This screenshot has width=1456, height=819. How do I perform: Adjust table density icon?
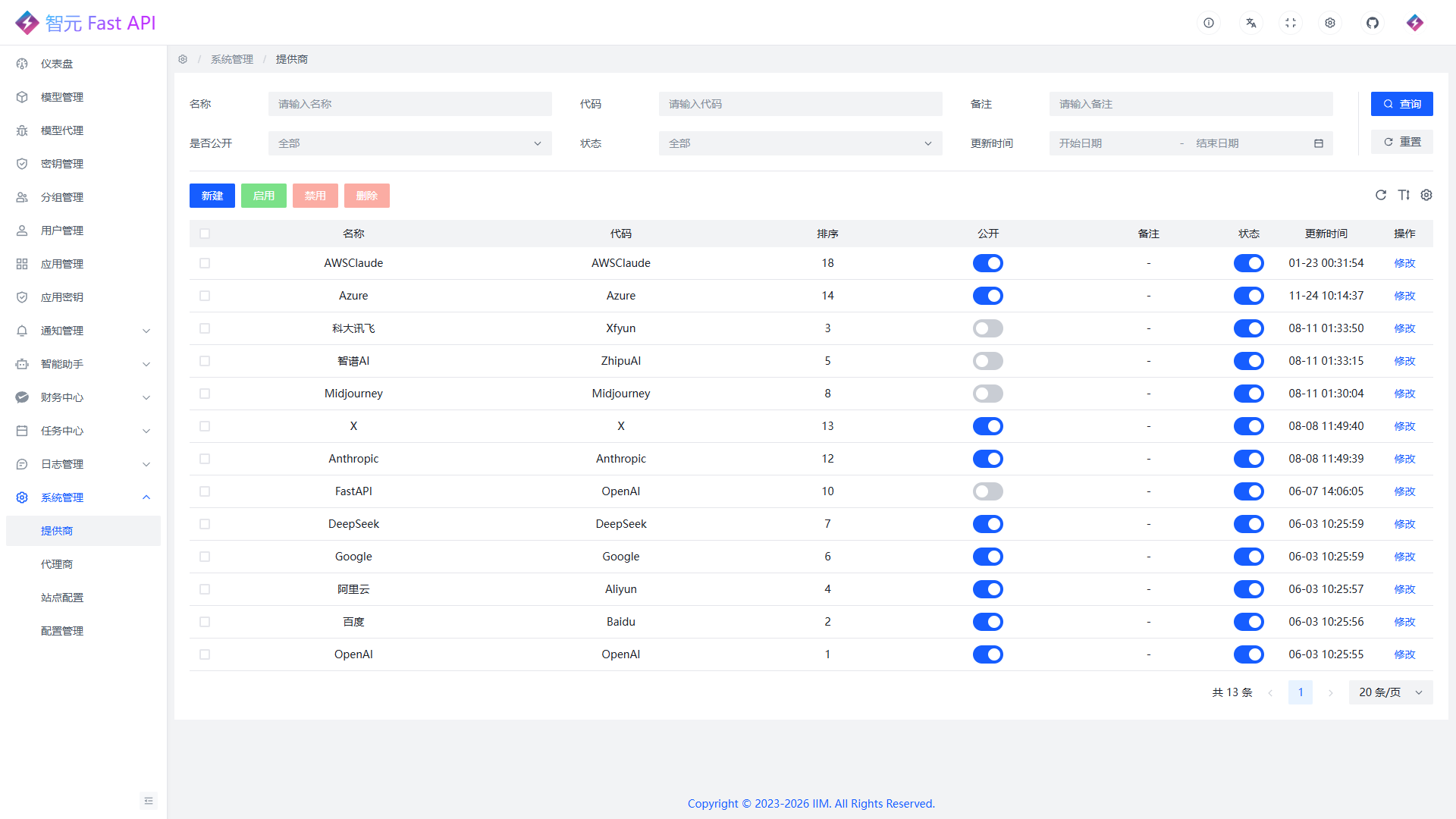click(1403, 195)
